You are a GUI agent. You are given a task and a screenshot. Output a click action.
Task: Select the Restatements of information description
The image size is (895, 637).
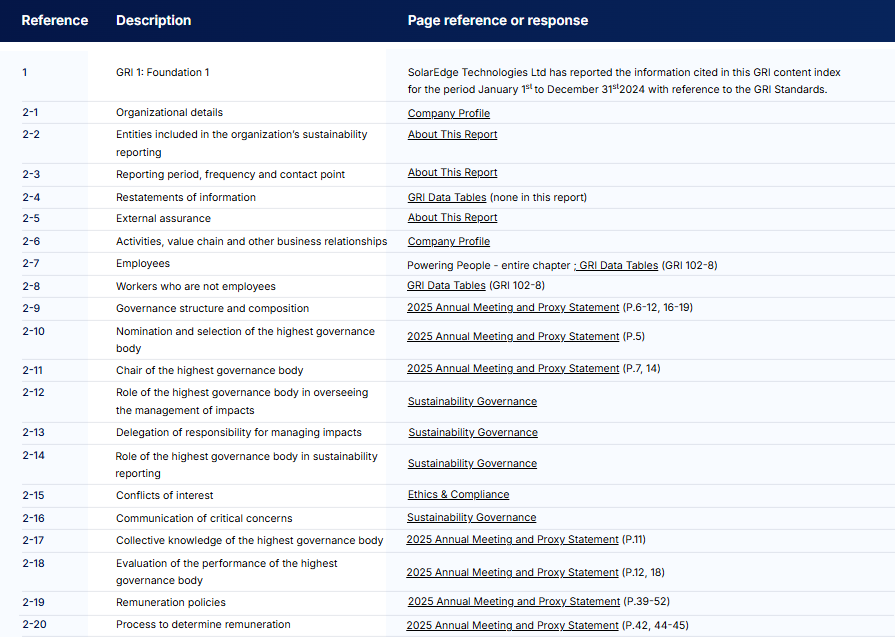click(x=186, y=197)
